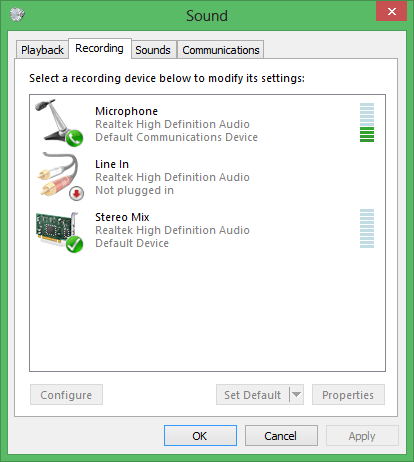Switch to the Sounds tab
The width and height of the screenshot is (414, 462).
tap(153, 50)
